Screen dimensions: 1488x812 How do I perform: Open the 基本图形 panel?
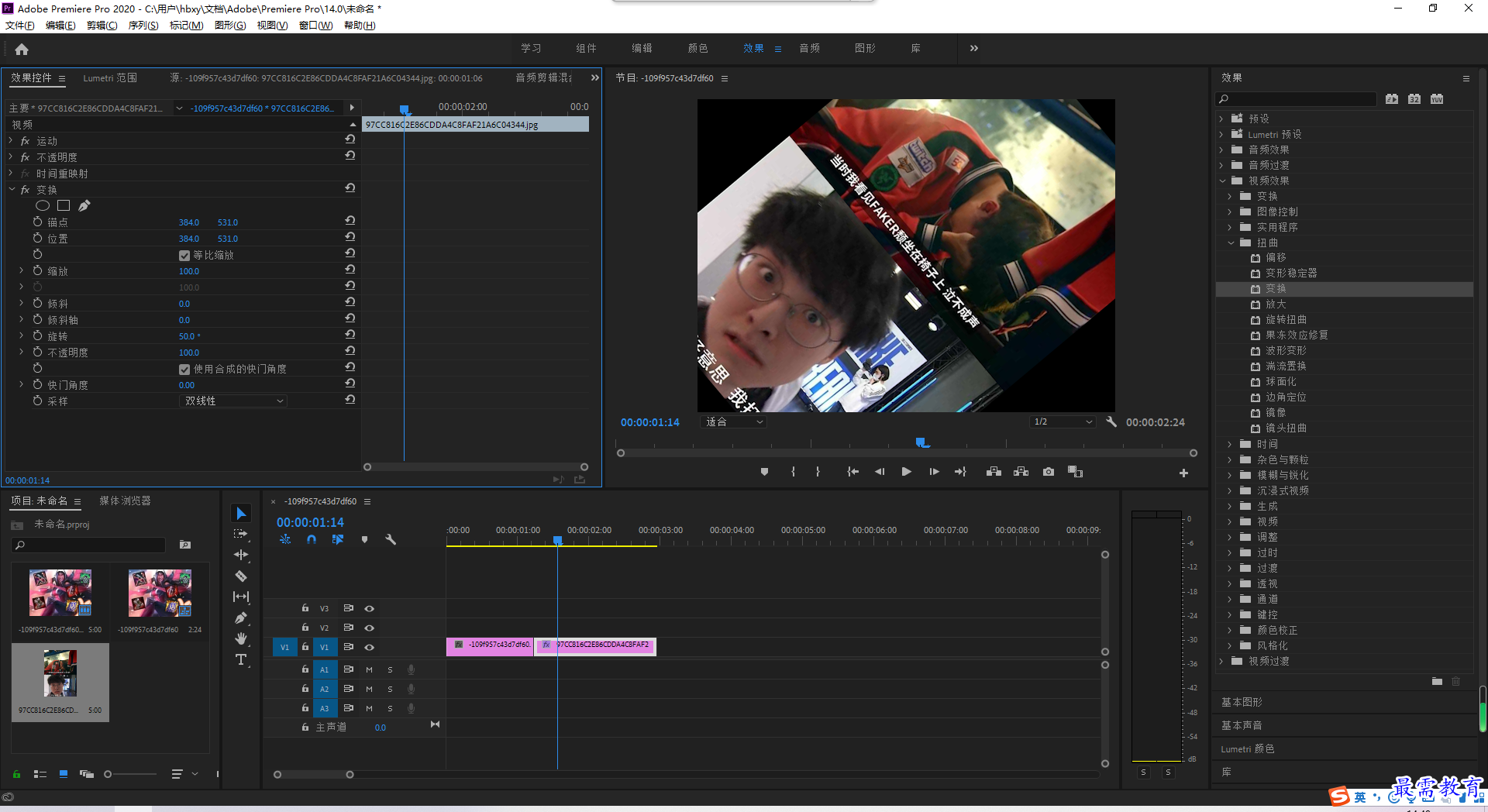point(1242,702)
